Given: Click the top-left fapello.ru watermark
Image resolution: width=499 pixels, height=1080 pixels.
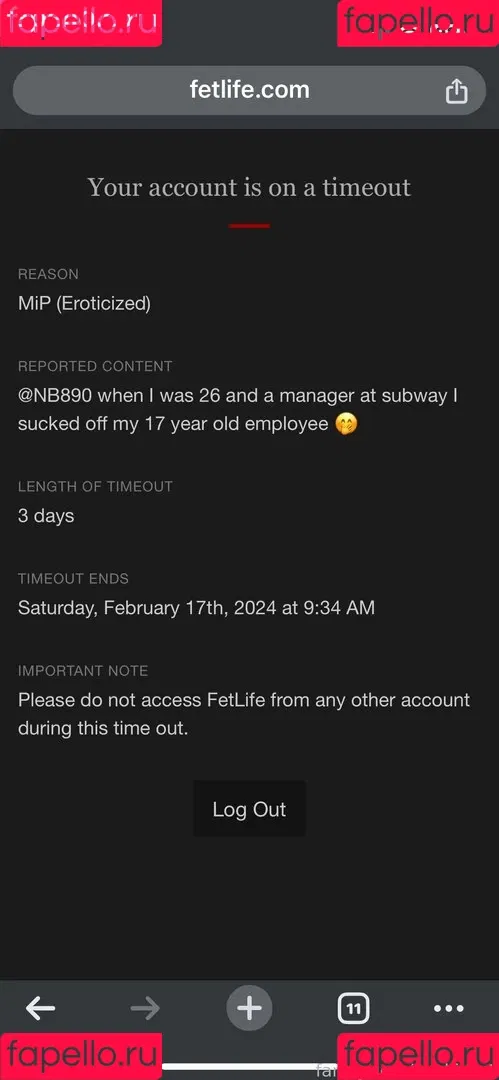Looking at the screenshot, I should (81, 23).
